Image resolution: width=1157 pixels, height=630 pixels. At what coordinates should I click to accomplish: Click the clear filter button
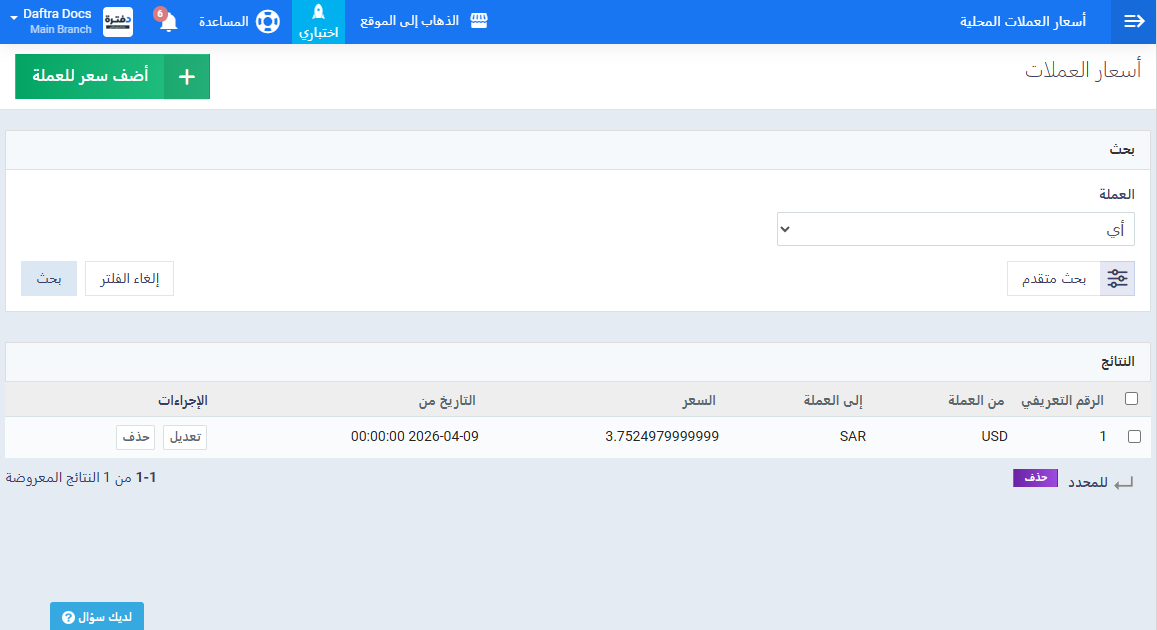pyautogui.click(x=129, y=279)
